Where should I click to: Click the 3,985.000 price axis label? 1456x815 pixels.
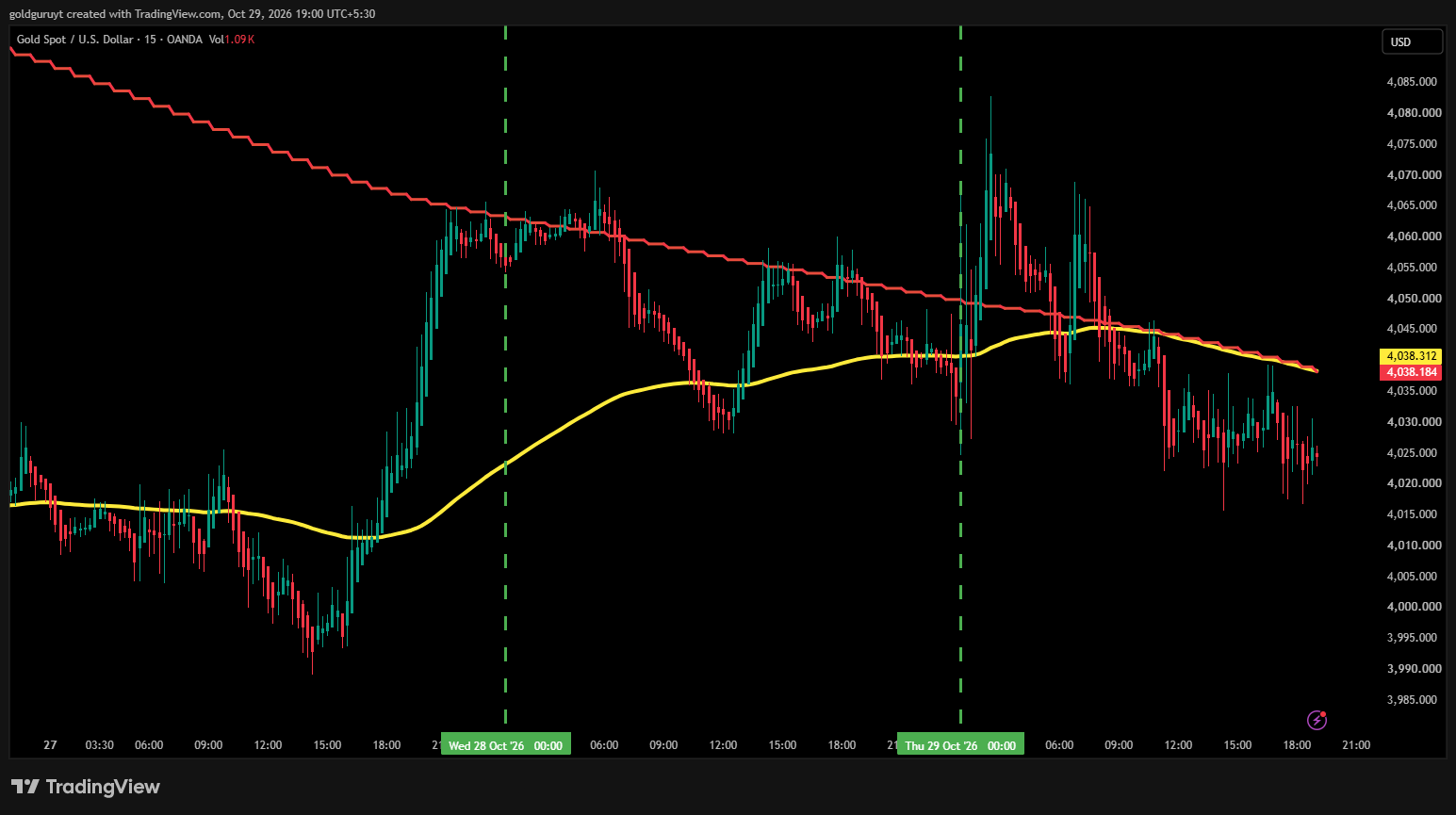pyautogui.click(x=1412, y=700)
